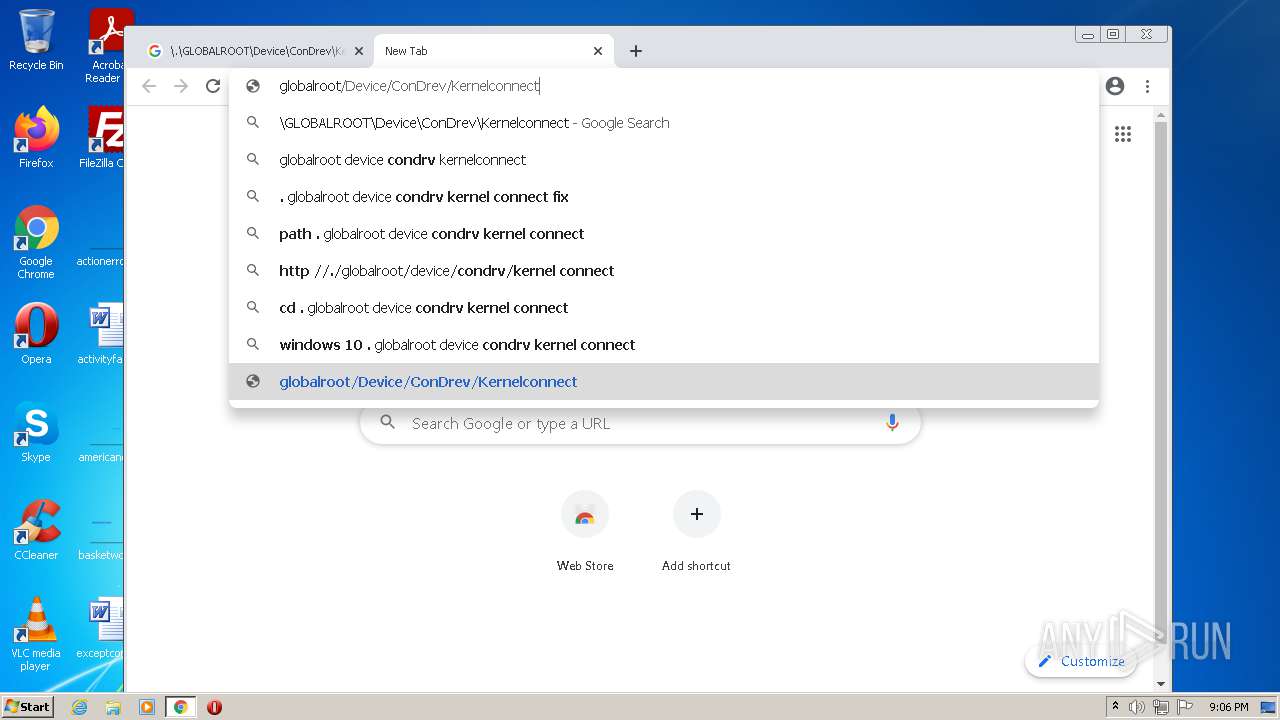The image size is (1280, 720).
Task: Open Opera desktop shortcut
Action: (36, 334)
